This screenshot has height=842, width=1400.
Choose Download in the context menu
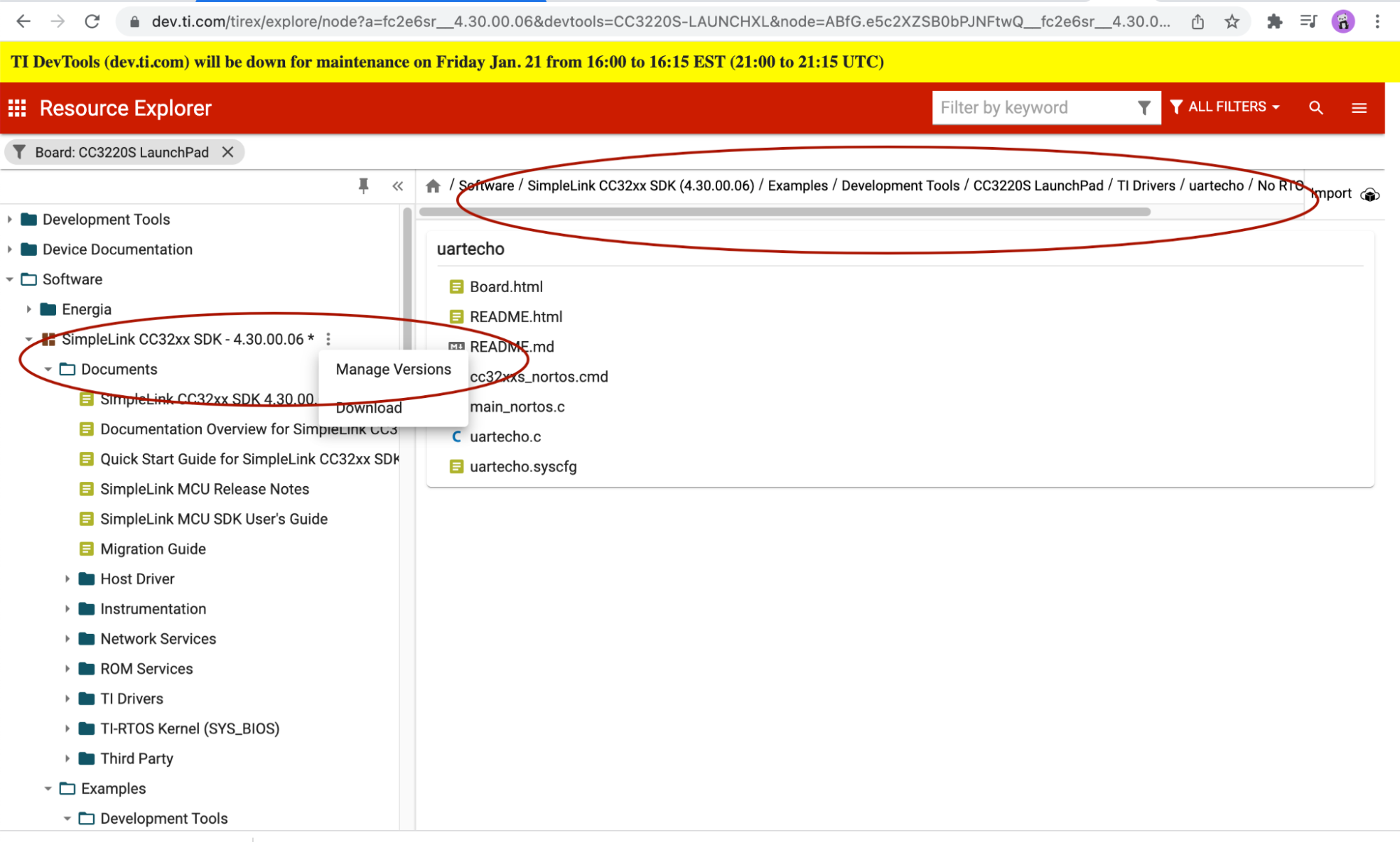click(x=369, y=408)
